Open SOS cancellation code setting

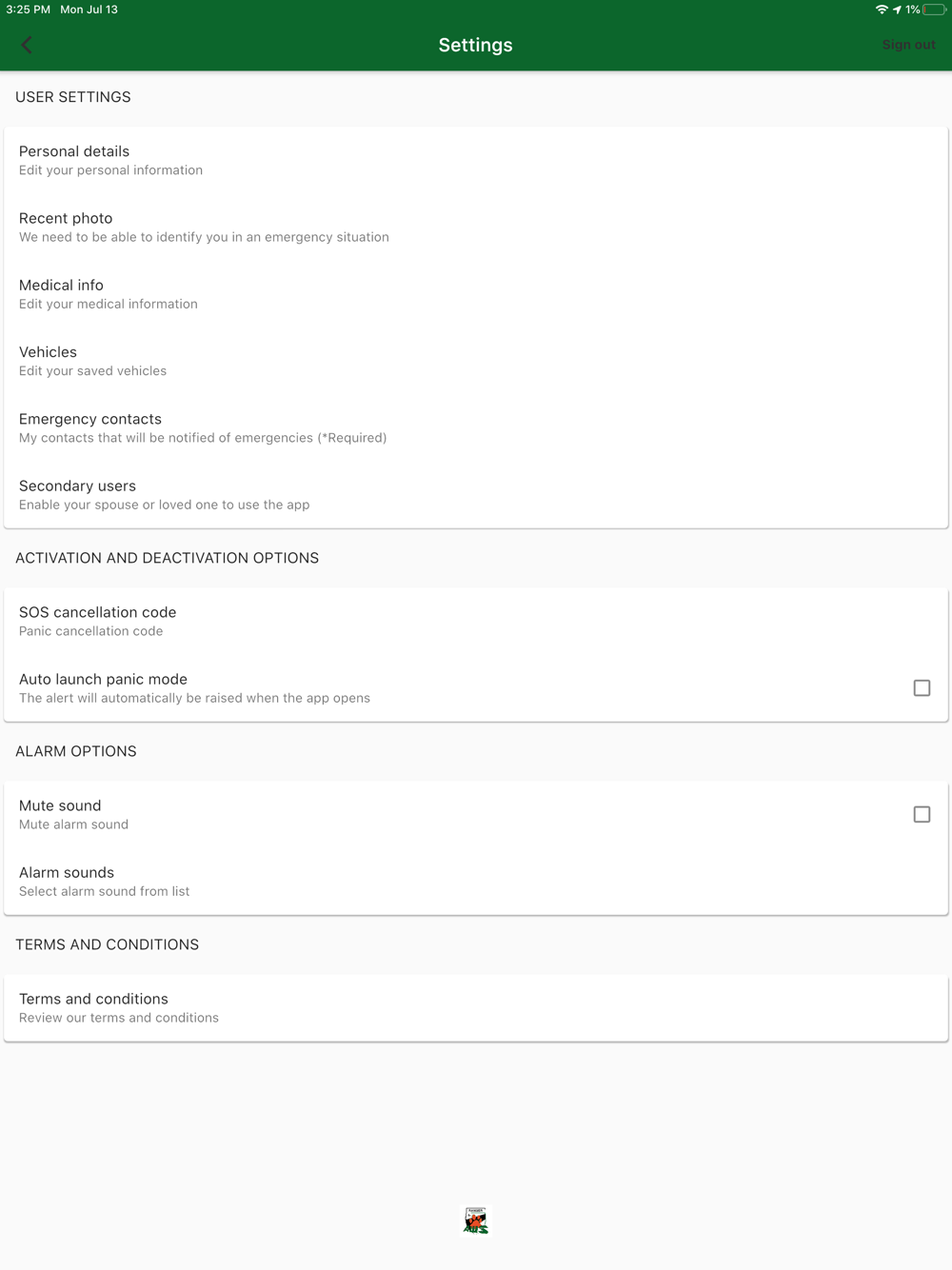[476, 621]
